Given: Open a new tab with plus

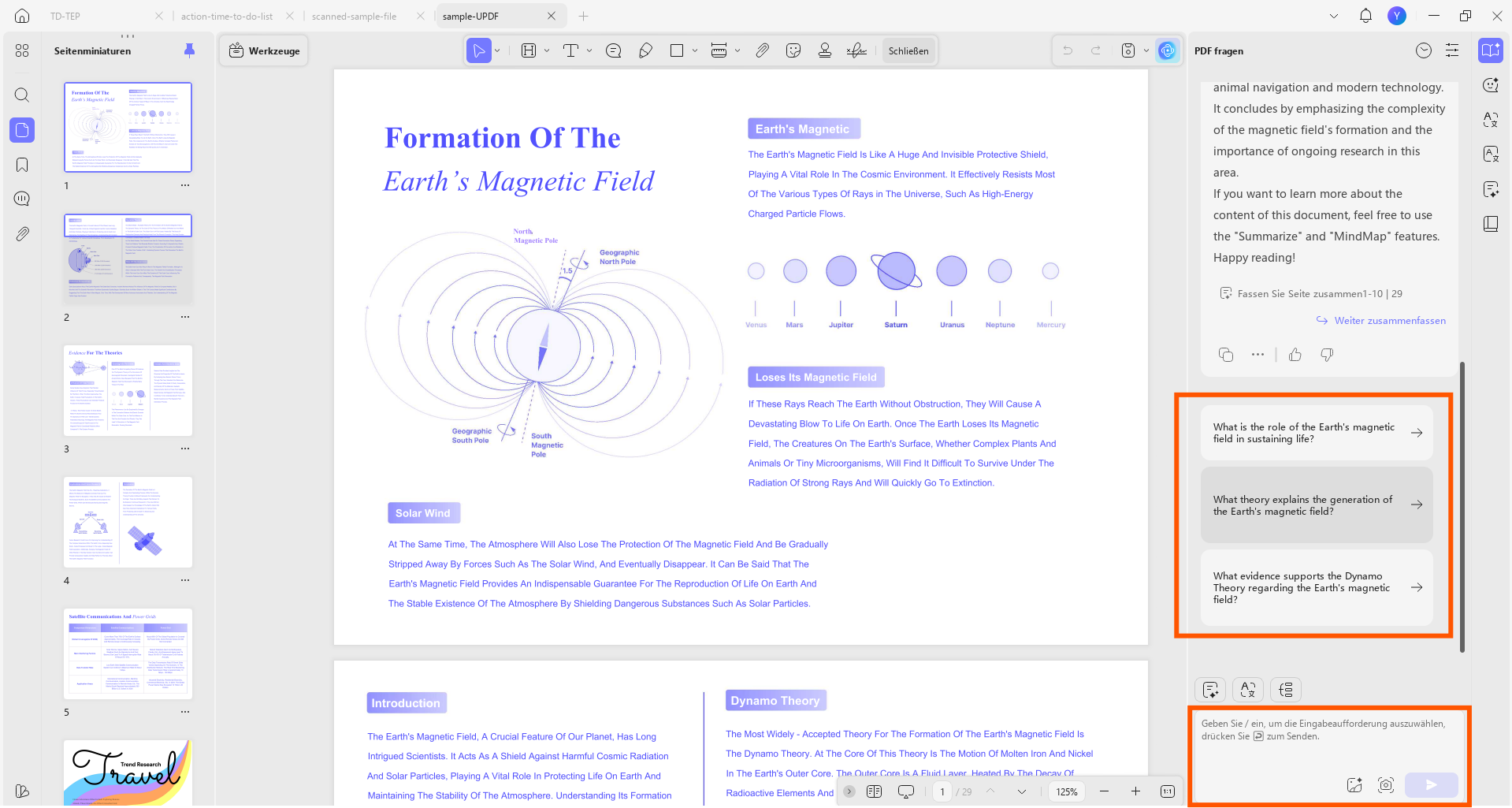Looking at the screenshot, I should click(x=583, y=16).
